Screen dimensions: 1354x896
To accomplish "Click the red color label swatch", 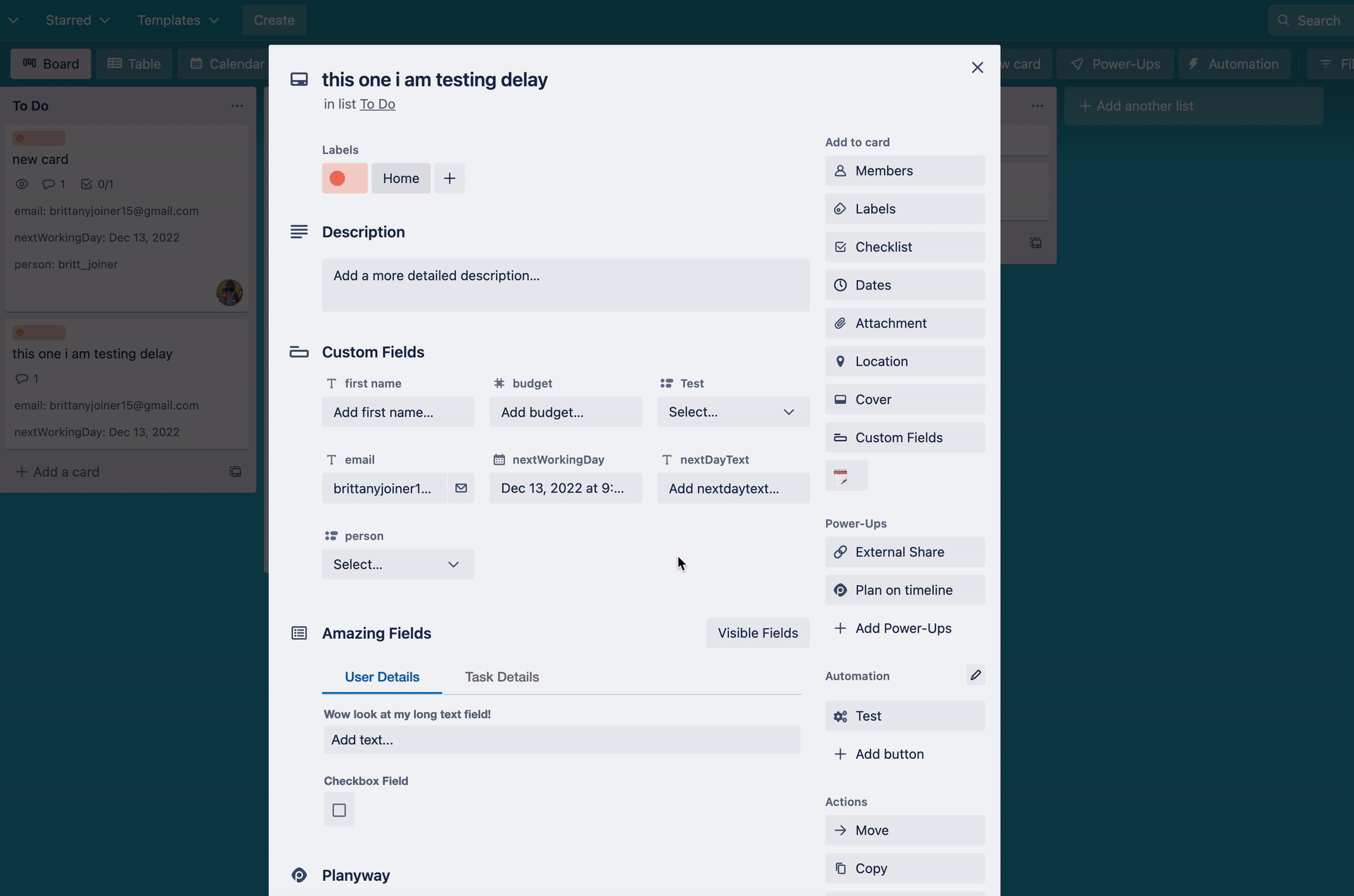I will 344,178.
